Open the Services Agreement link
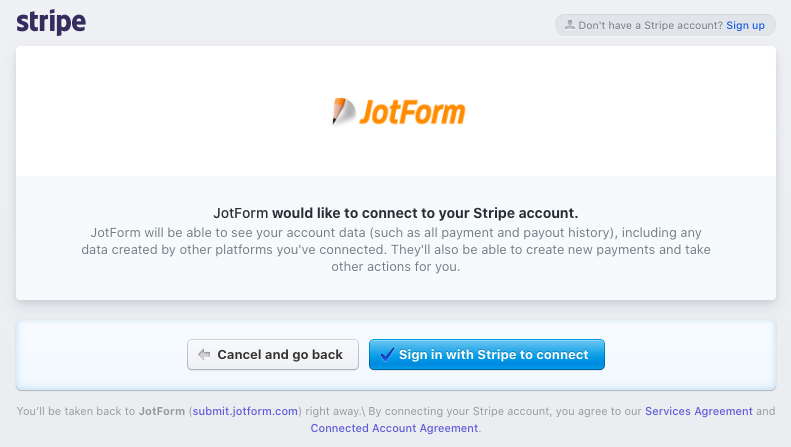Image resolution: width=791 pixels, height=447 pixels. point(698,411)
